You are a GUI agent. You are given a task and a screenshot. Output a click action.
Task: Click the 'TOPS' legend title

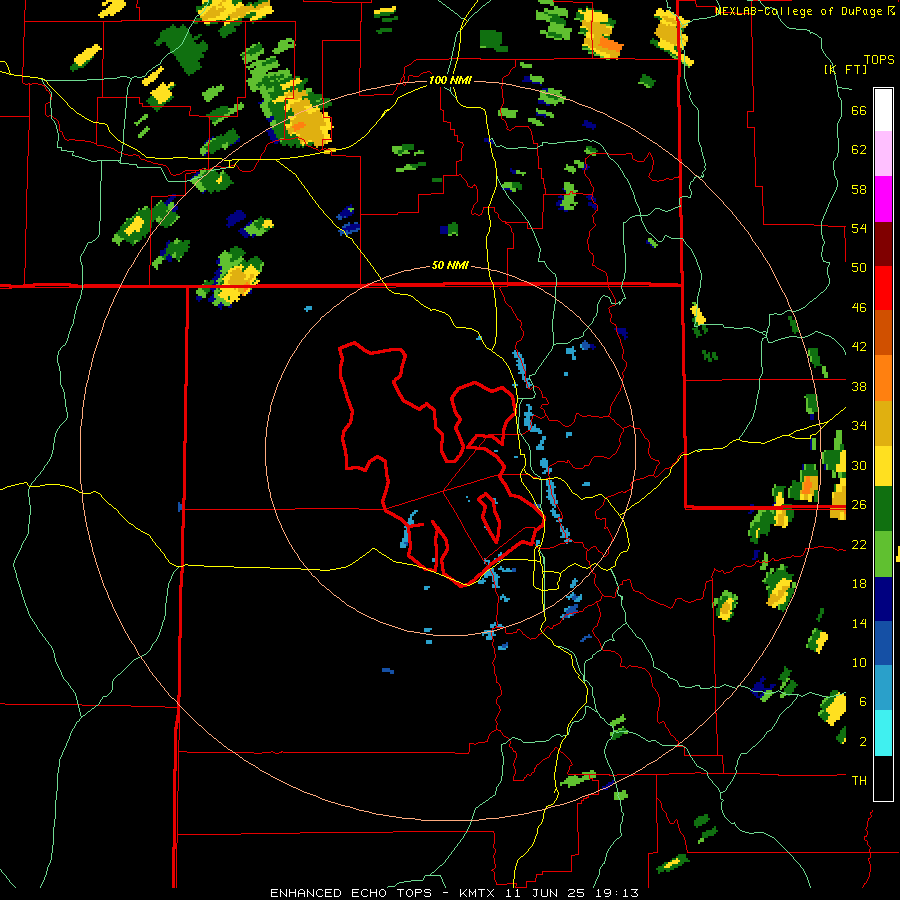[x=879, y=60]
